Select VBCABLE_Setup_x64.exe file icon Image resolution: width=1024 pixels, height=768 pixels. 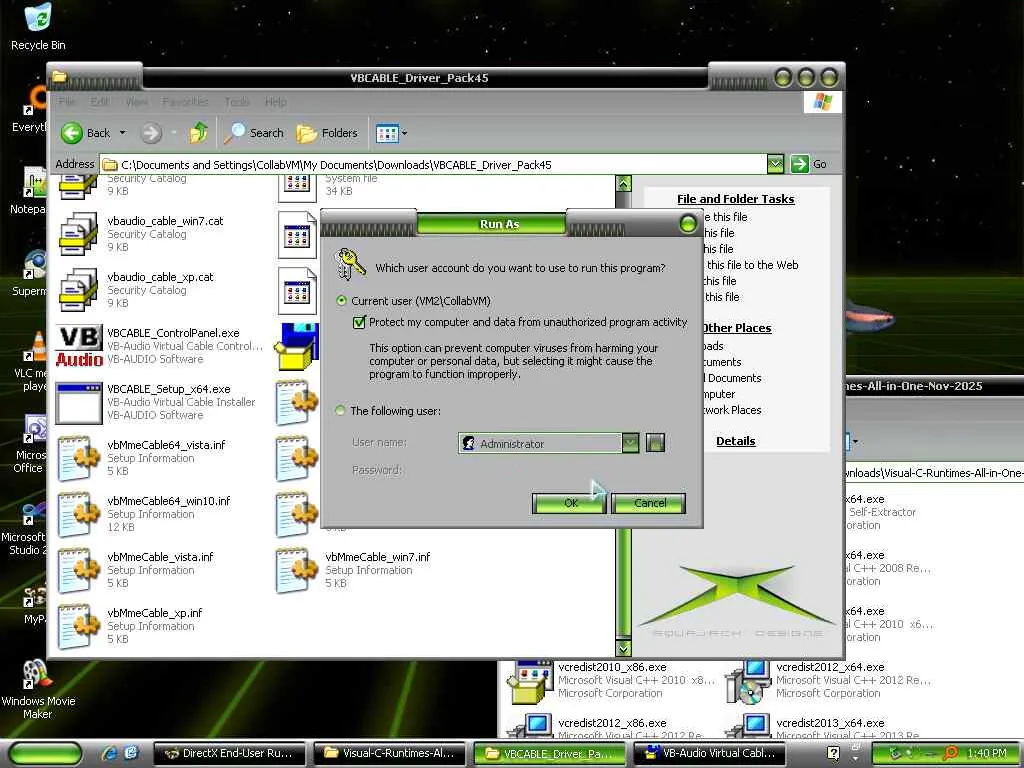pos(79,402)
